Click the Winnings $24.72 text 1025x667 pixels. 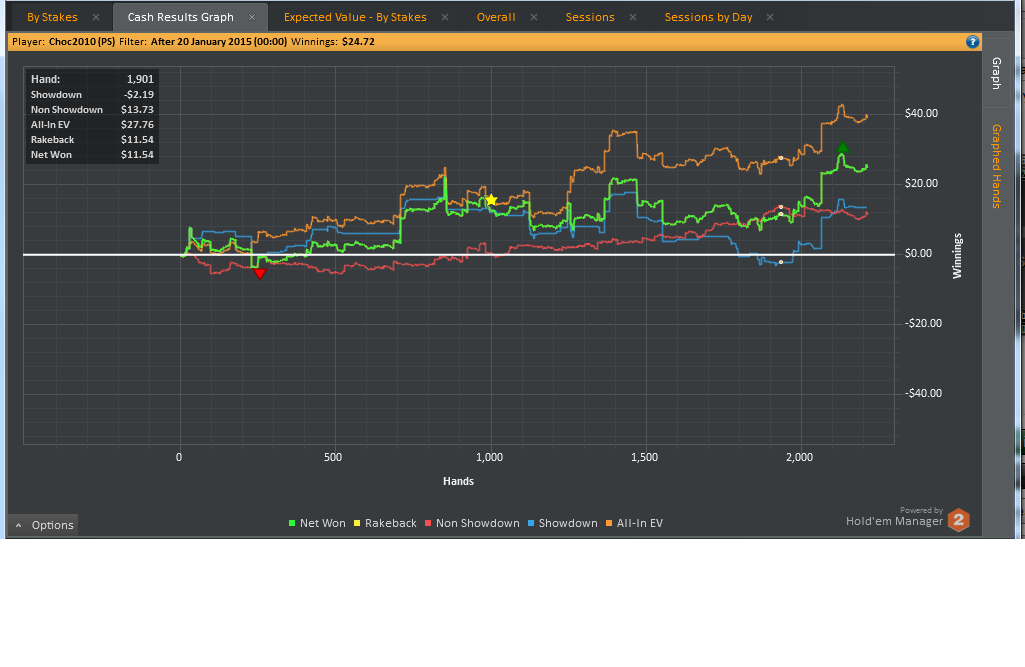(333, 42)
